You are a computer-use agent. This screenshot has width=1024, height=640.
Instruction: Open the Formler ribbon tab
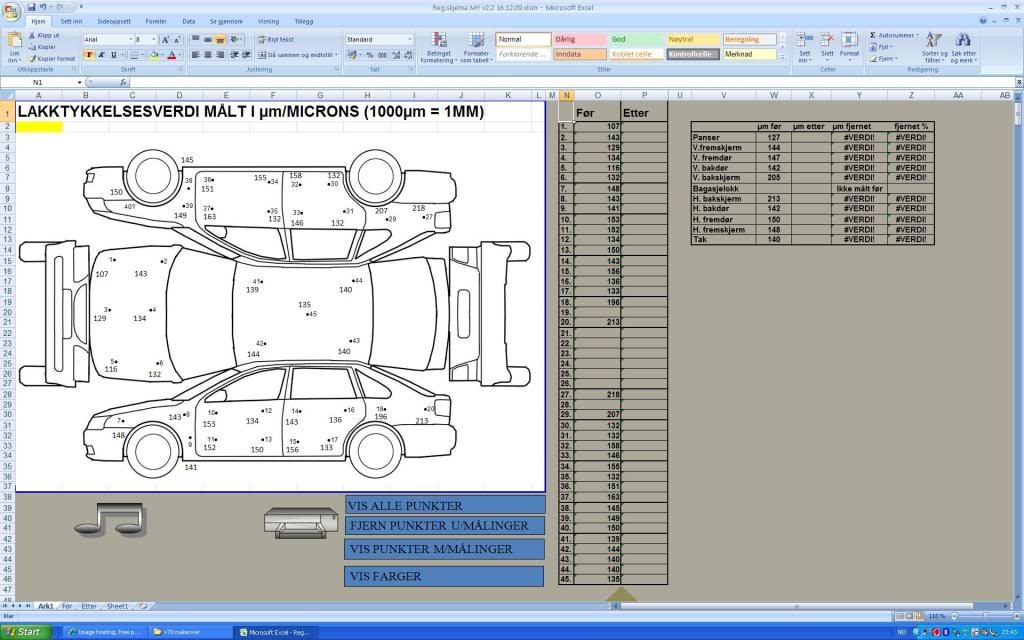point(156,20)
